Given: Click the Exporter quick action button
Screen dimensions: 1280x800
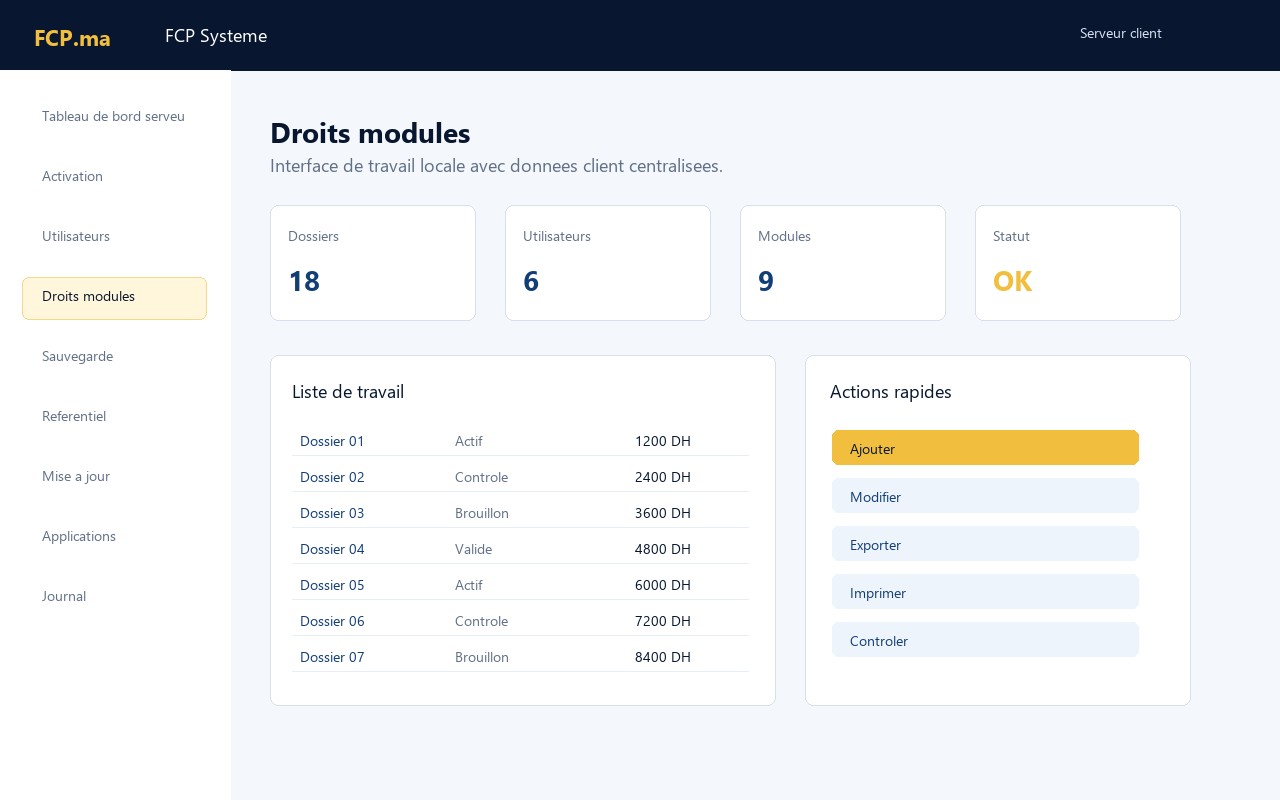Looking at the screenshot, I should click(x=985, y=544).
